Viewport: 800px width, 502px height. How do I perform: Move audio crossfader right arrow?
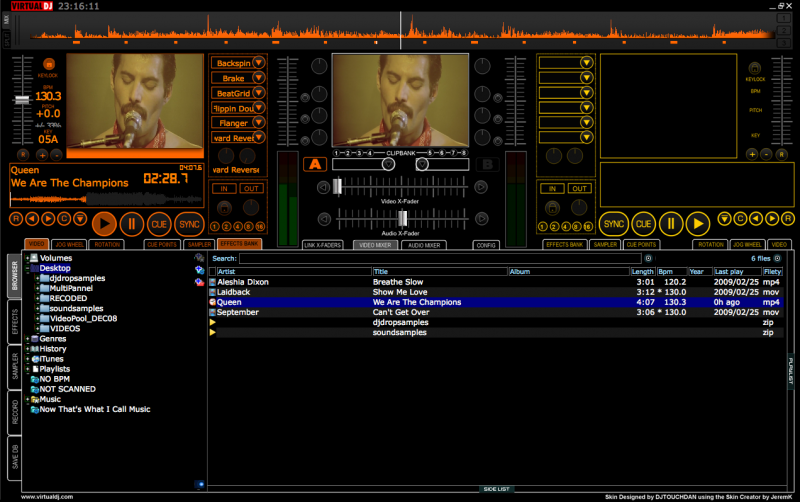(481, 219)
